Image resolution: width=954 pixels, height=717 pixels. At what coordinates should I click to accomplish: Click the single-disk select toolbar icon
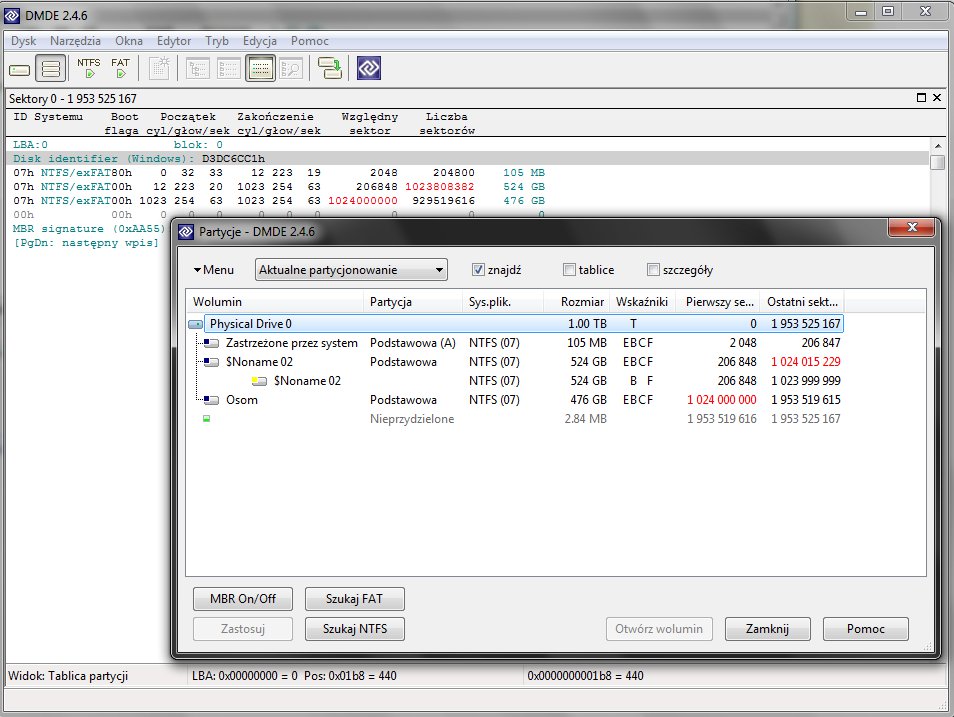(x=19, y=69)
